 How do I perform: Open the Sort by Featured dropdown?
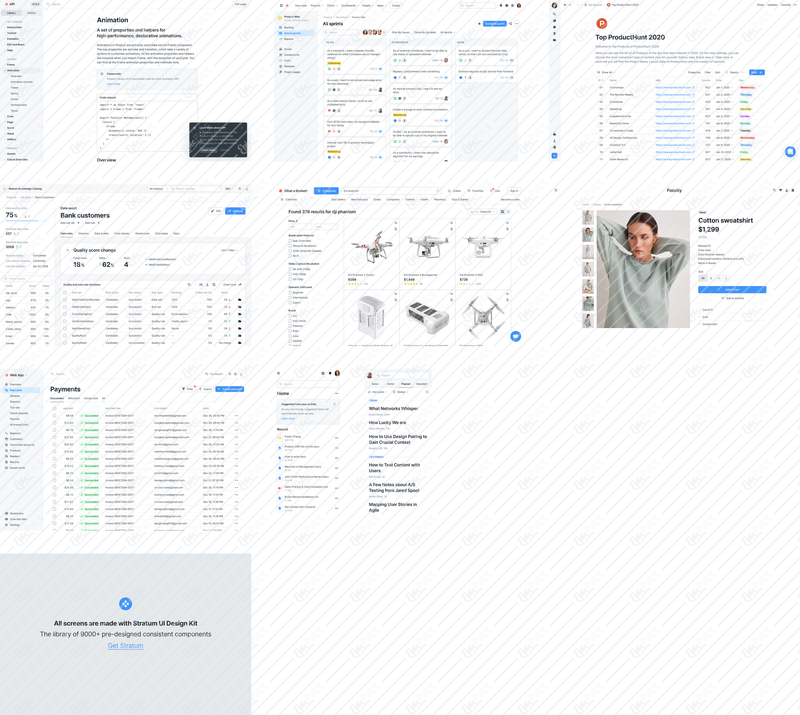coord(482,212)
